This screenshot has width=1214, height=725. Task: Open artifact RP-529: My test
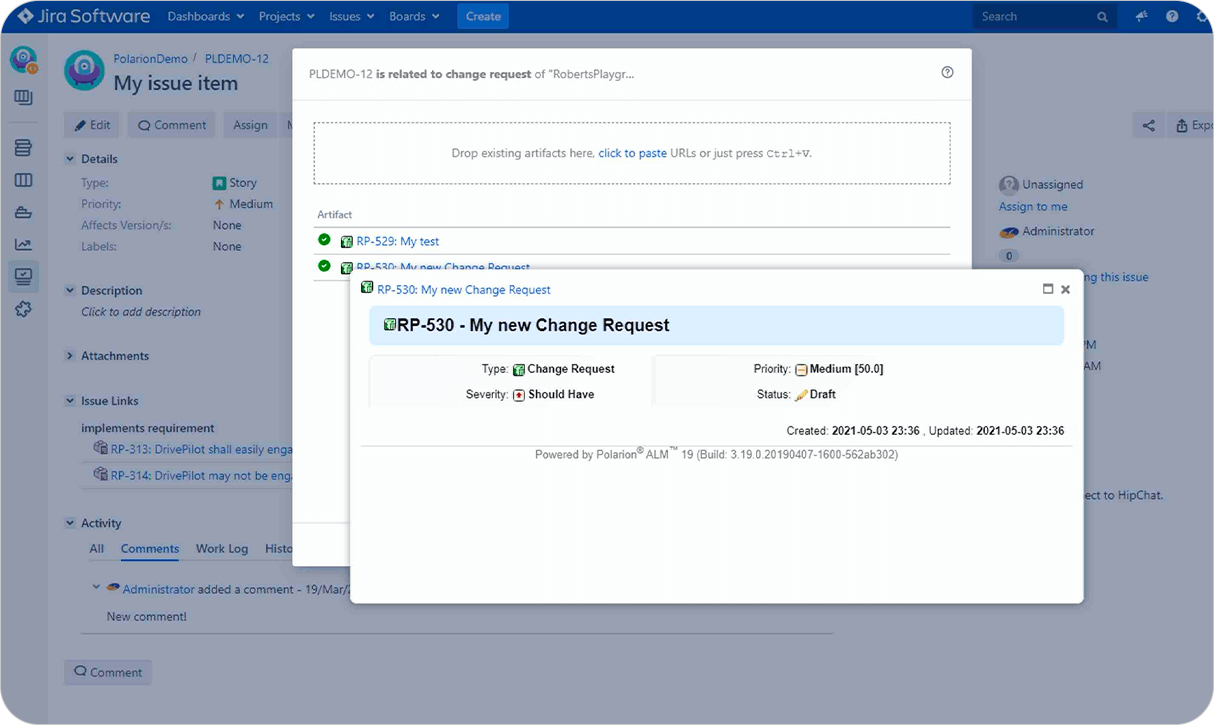[398, 241]
